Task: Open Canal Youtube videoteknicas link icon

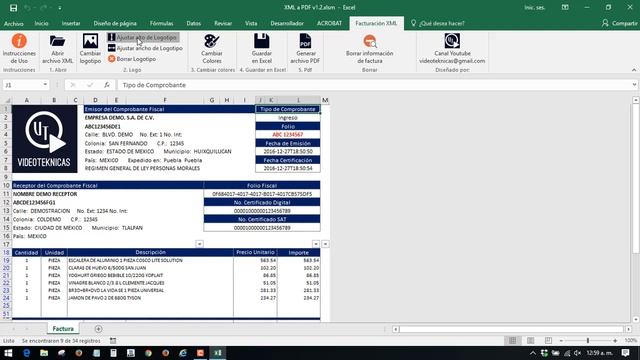Action: pyautogui.click(x=452, y=41)
